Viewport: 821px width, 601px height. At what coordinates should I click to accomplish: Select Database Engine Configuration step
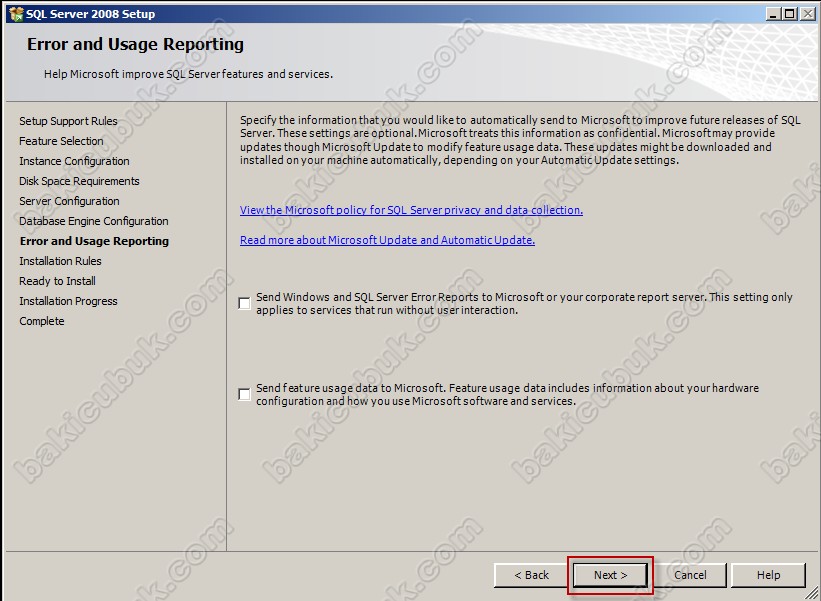tap(94, 221)
